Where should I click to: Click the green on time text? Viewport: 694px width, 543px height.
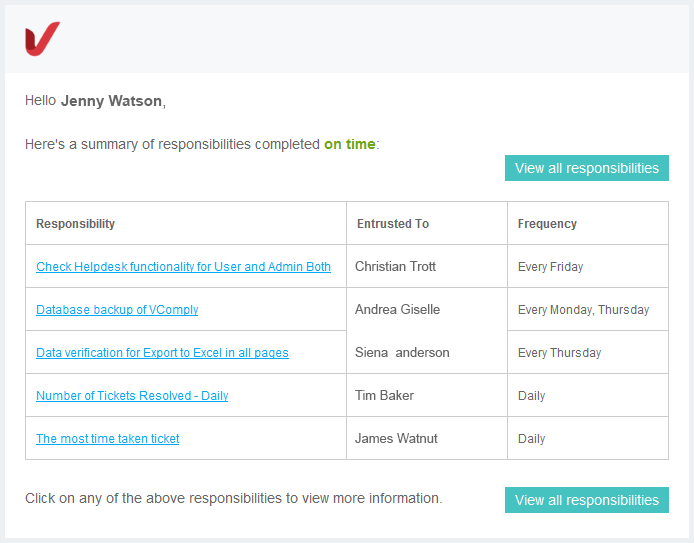(350, 144)
